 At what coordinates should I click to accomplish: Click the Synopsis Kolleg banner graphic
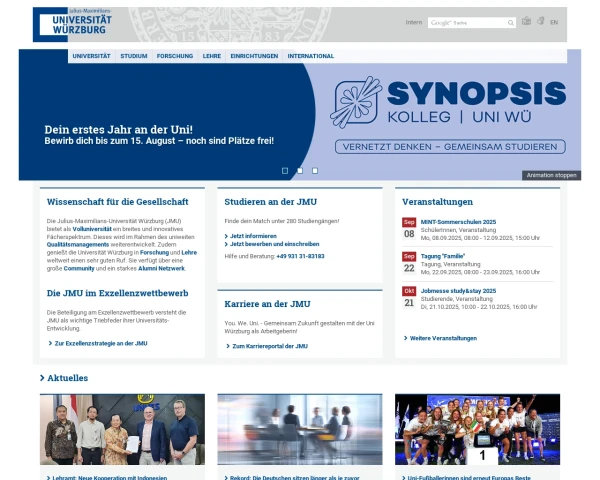(x=448, y=115)
